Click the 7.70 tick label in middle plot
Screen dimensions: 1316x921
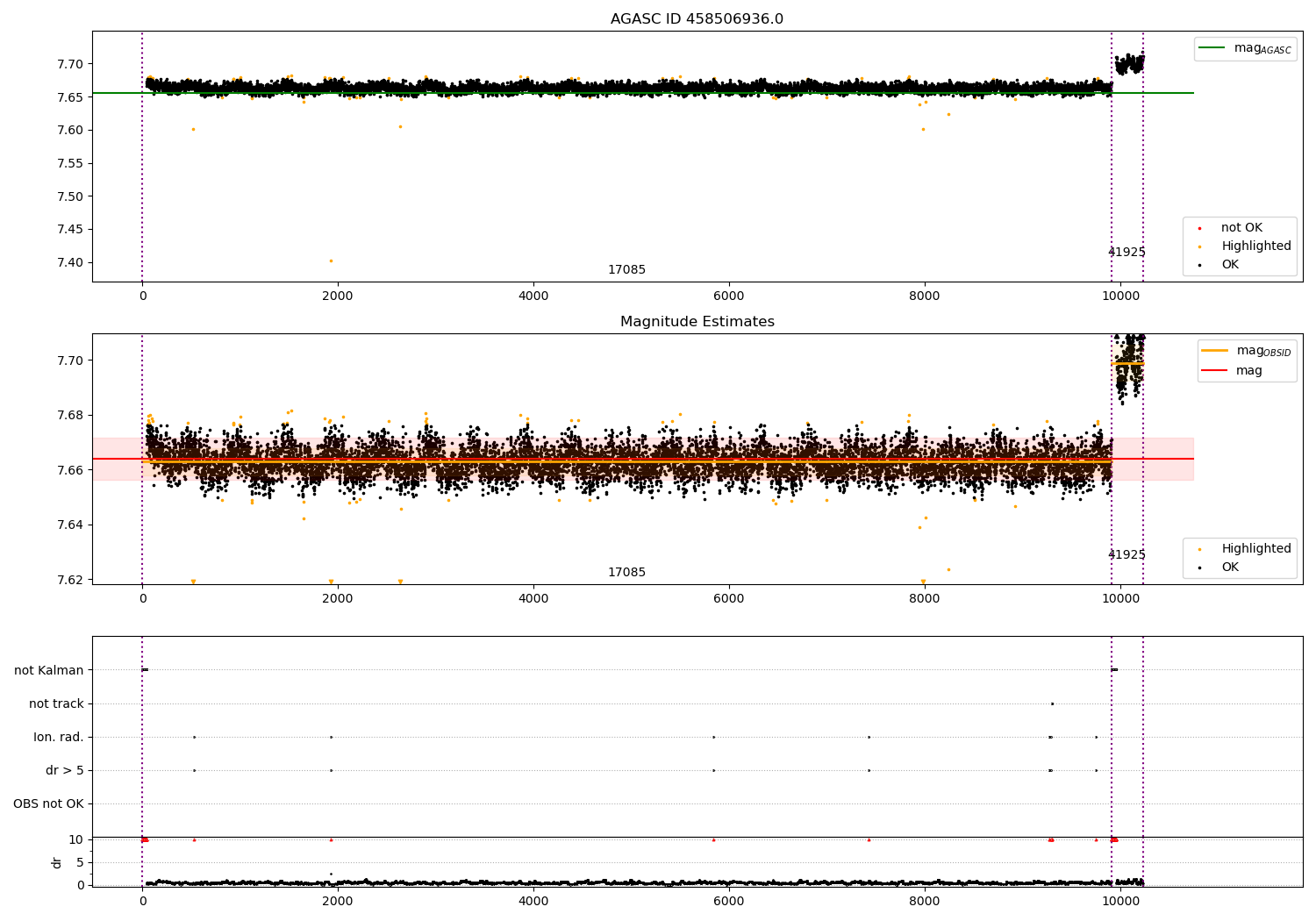tap(69, 361)
